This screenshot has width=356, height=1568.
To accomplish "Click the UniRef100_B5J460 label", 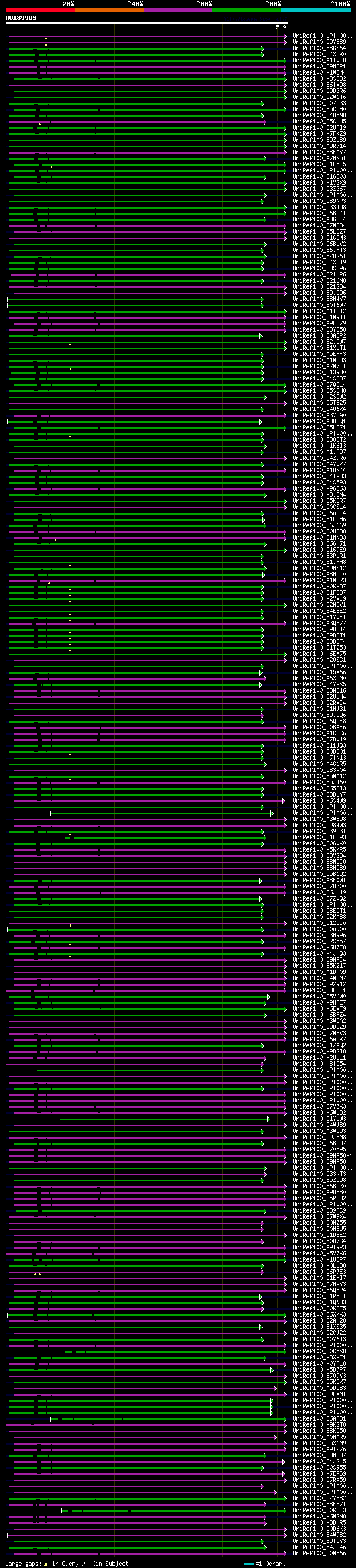I will (x=319, y=783).
